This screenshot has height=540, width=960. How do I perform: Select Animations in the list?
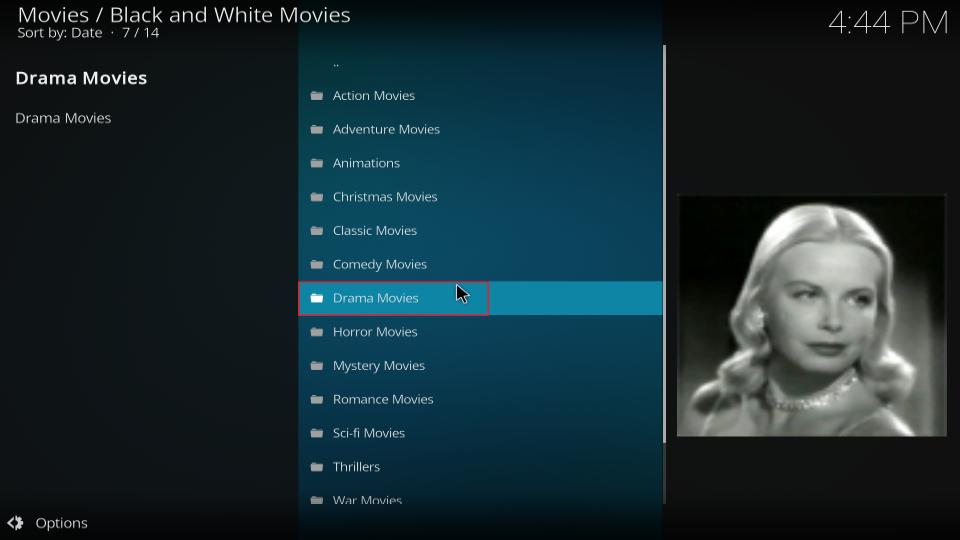click(480, 163)
